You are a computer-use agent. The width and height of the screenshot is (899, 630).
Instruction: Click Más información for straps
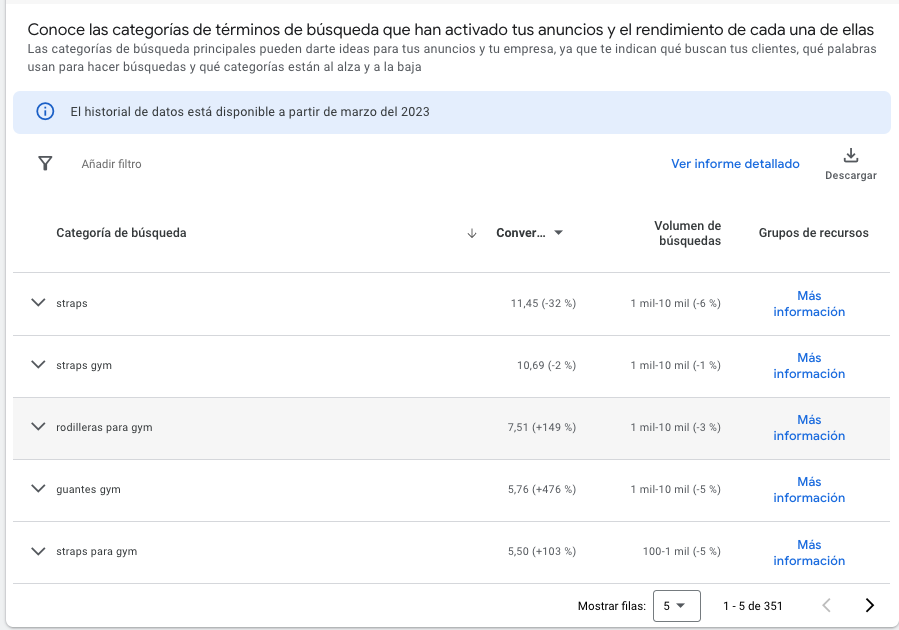click(x=808, y=303)
